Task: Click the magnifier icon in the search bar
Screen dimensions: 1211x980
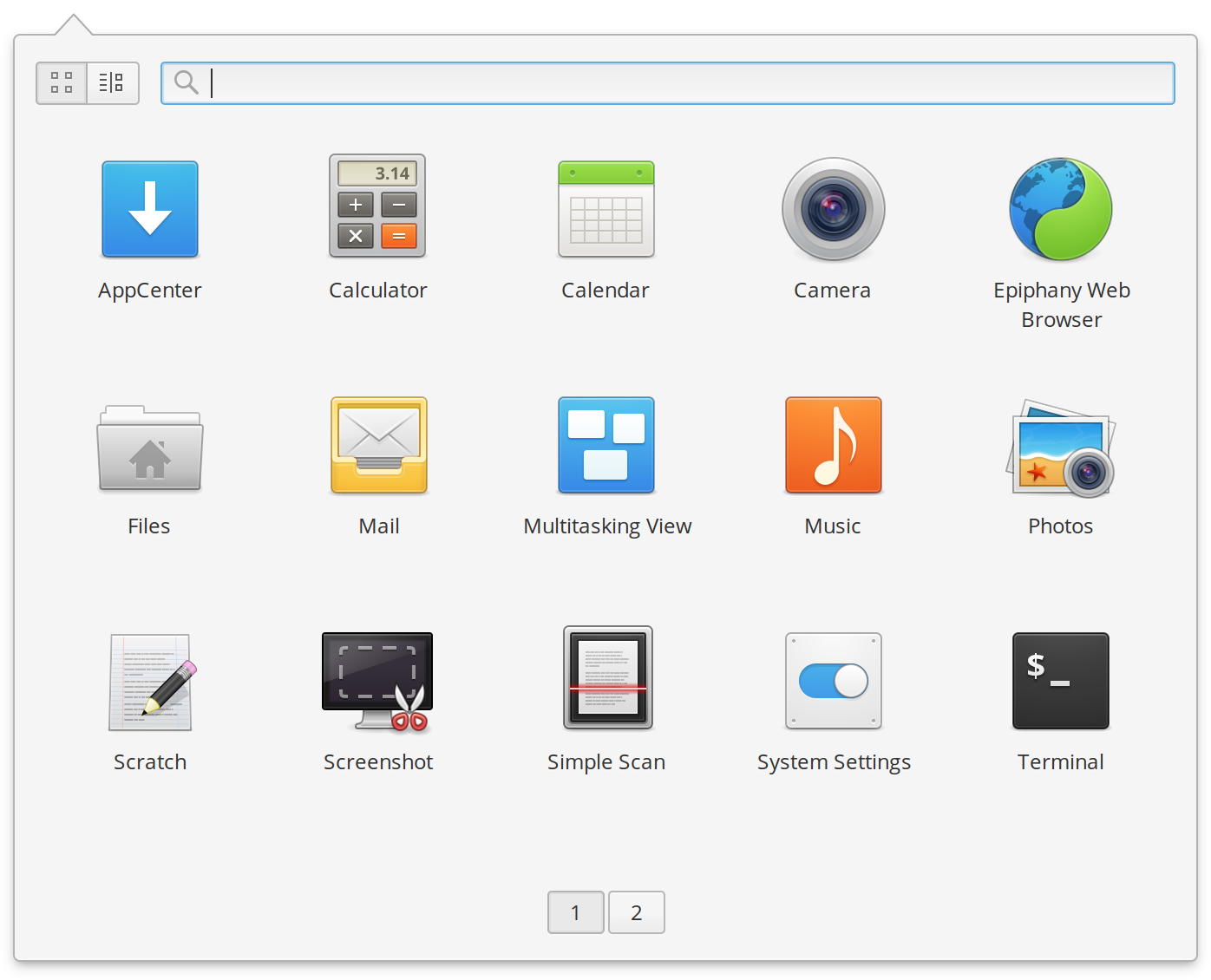Action: (187, 82)
